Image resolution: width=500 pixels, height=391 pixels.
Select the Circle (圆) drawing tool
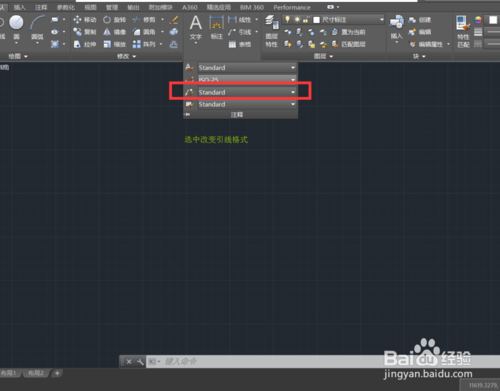tap(16, 27)
